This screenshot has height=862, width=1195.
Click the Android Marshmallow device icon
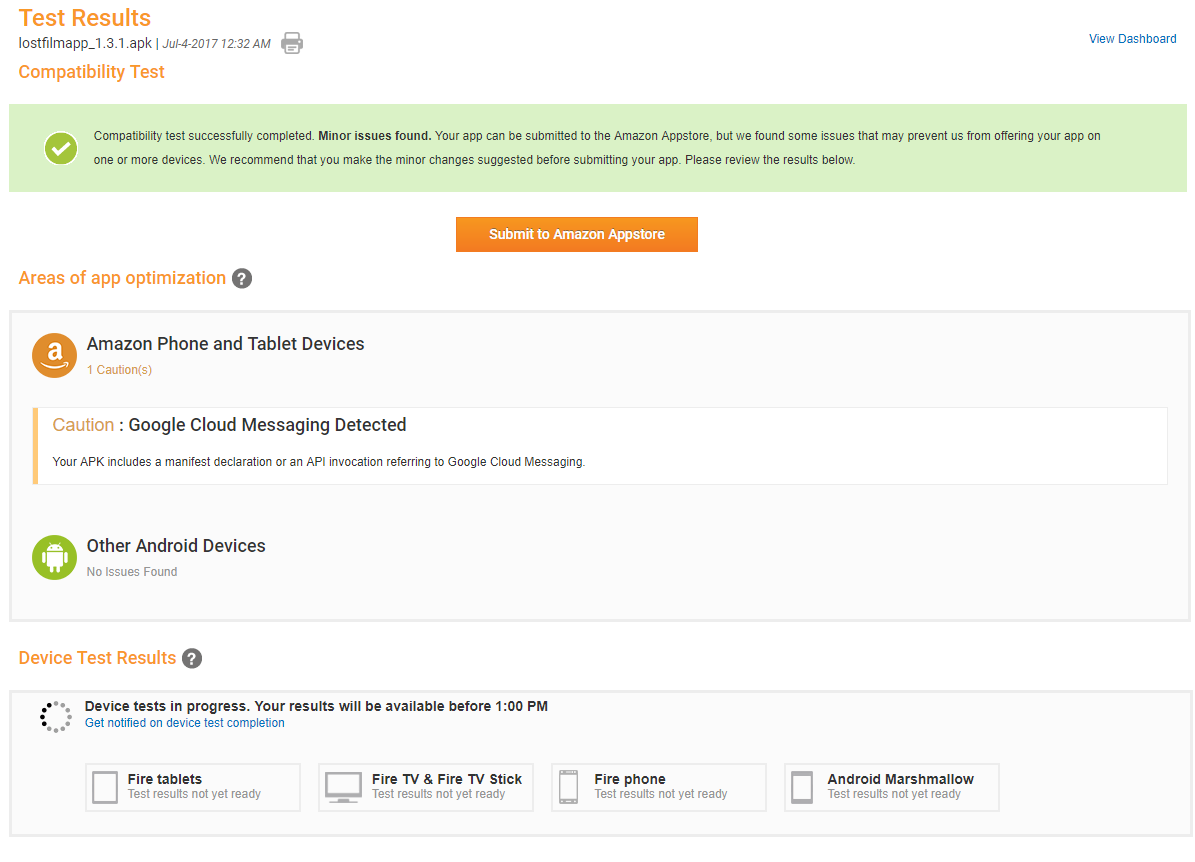802,787
